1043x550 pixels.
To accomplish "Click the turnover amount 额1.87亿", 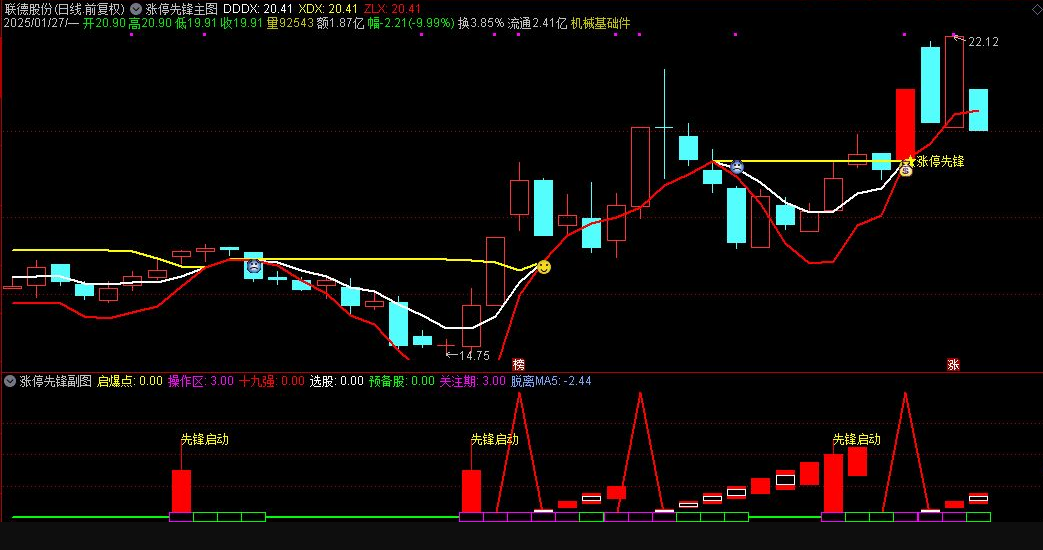I will coord(340,24).
